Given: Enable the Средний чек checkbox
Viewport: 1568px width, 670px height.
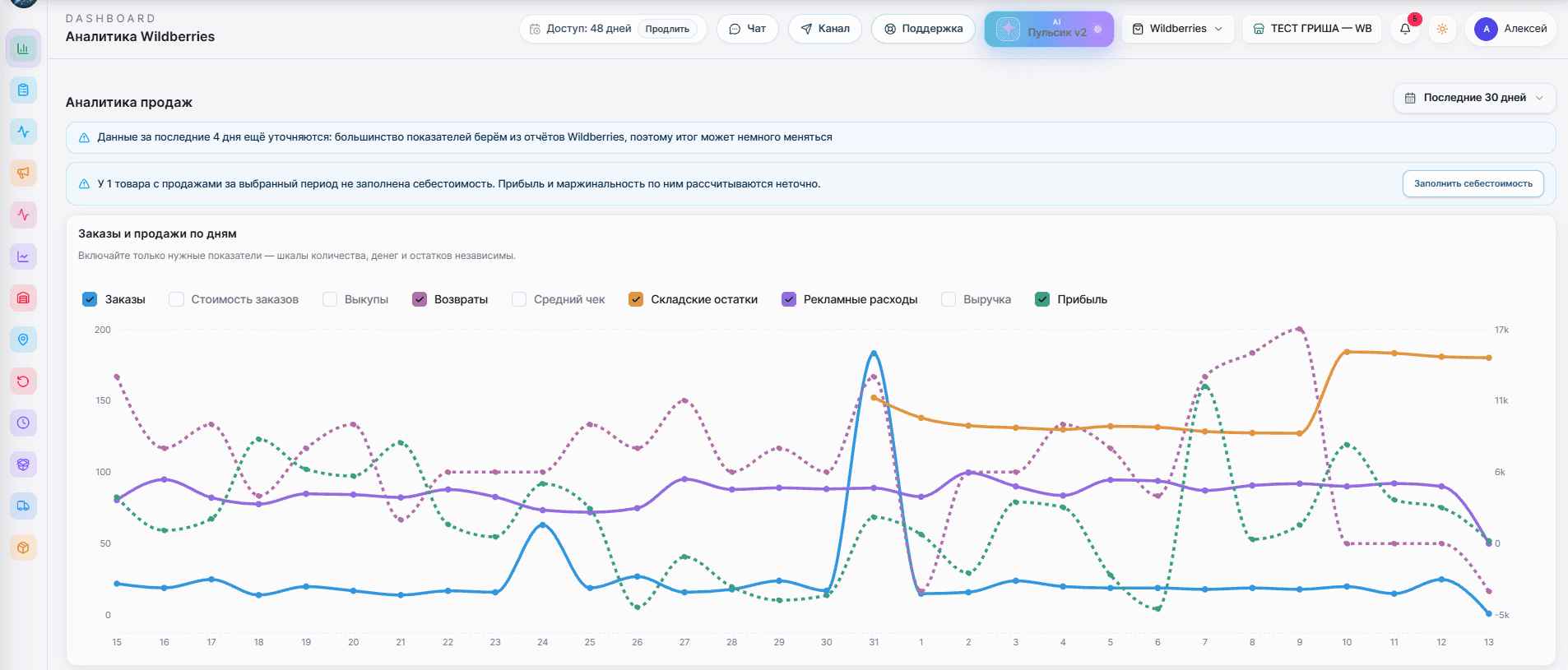Looking at the screenshot, I should click(519, 299).
